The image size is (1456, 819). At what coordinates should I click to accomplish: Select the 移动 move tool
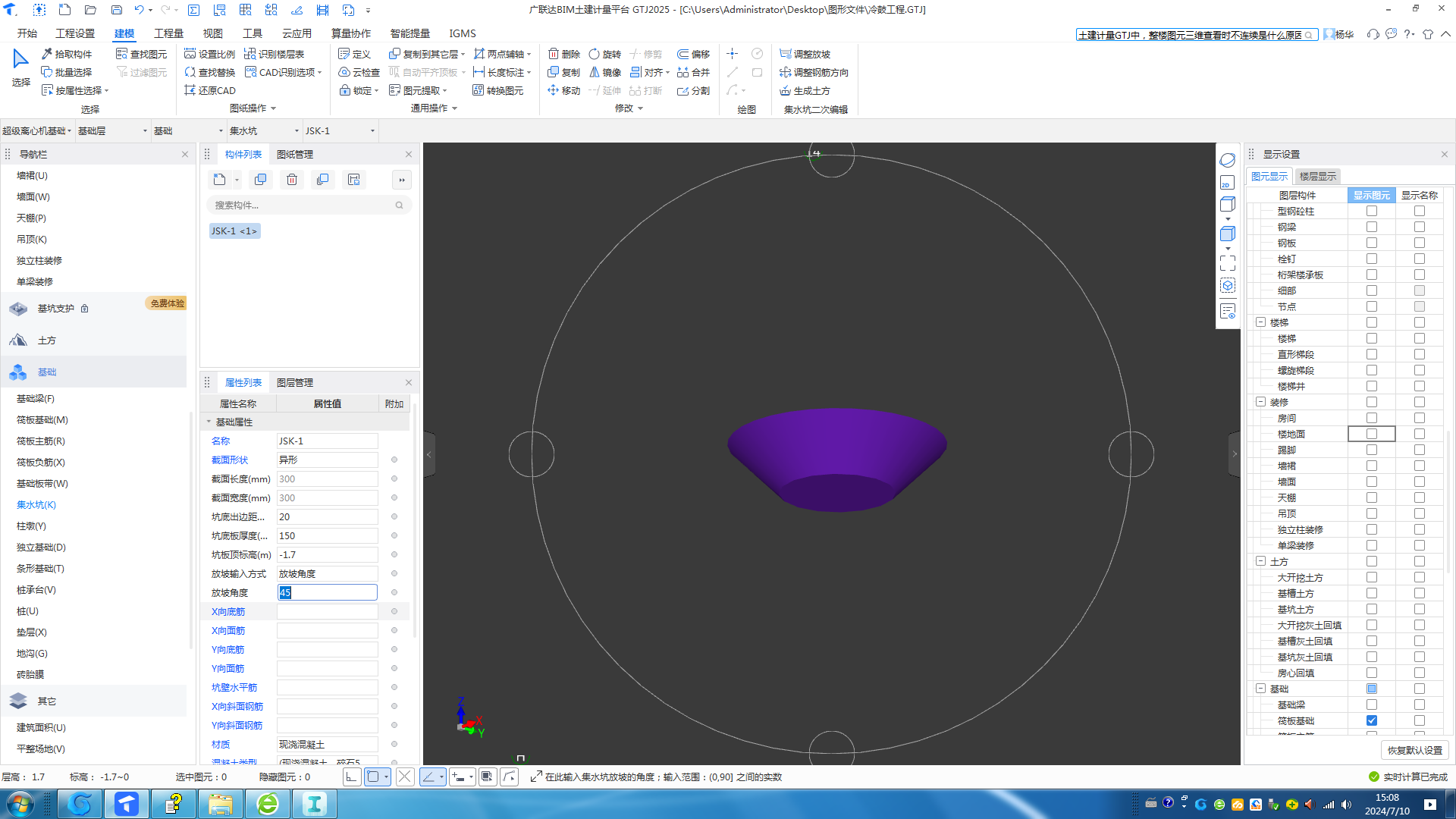(564, 90)
